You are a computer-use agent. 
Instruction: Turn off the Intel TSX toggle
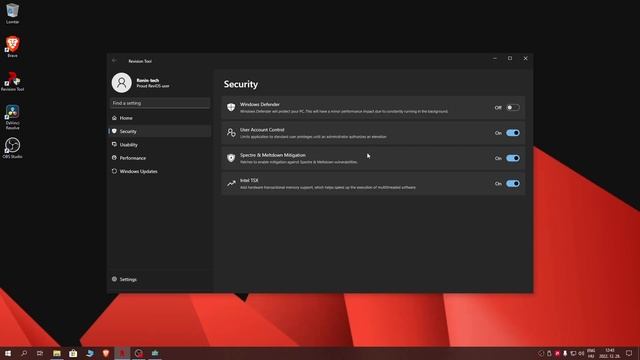tap(513, 184)
